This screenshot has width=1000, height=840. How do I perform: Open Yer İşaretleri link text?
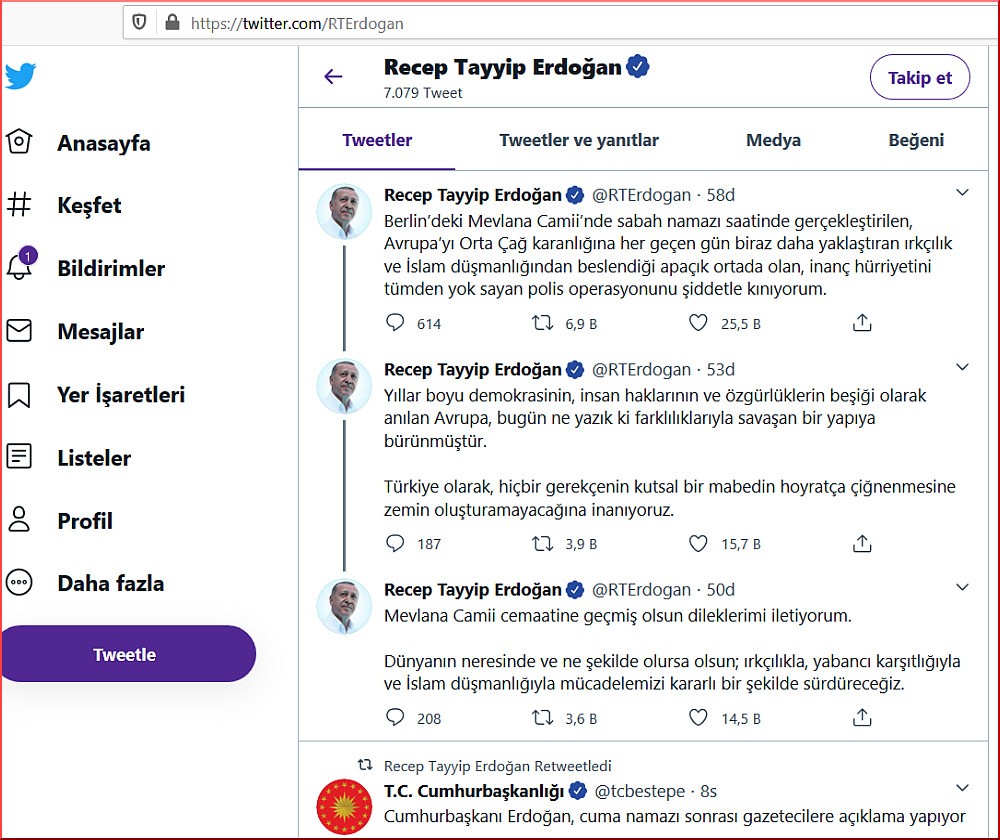(121, 394)
